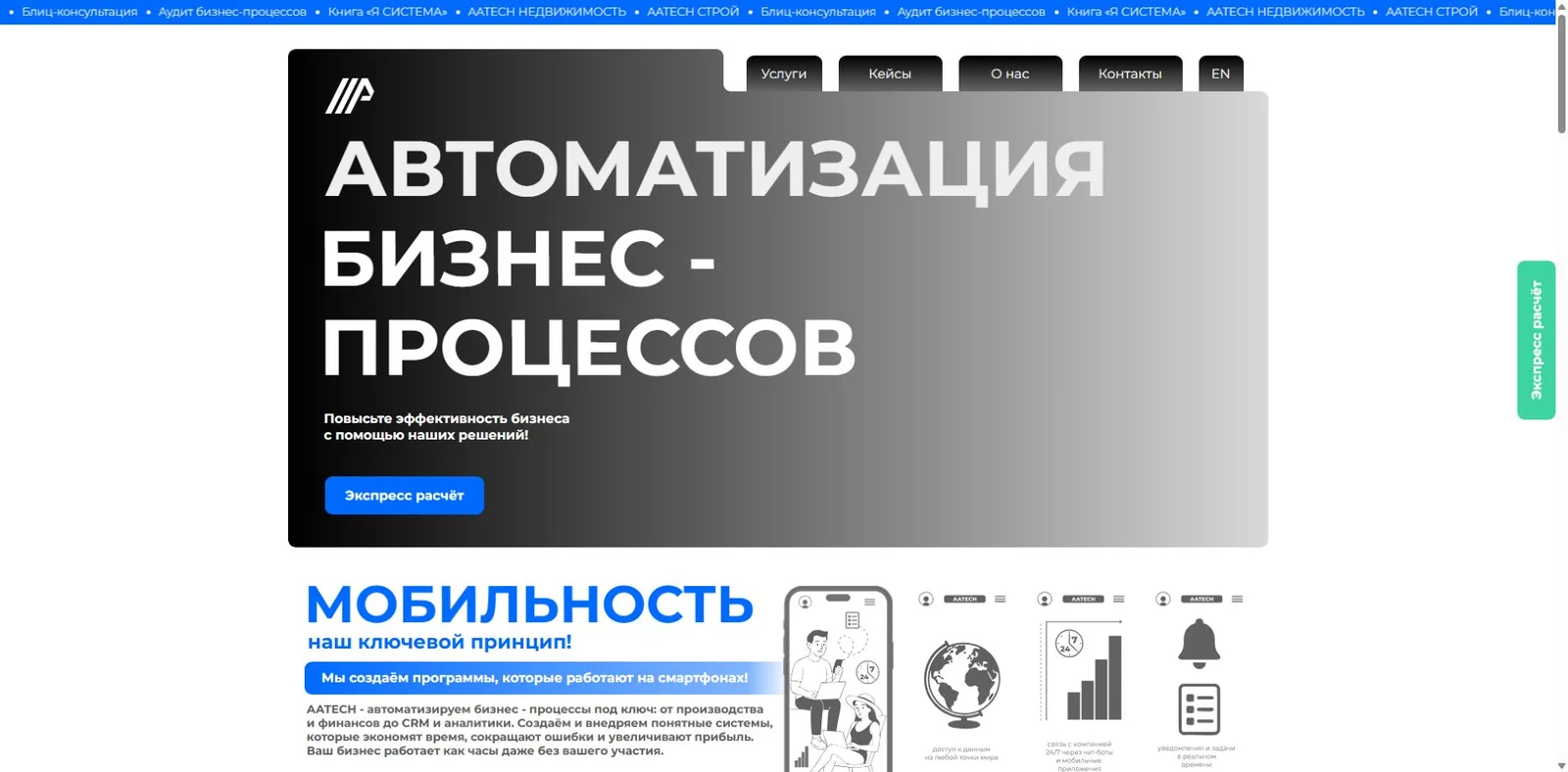Click the bar chart graphic in the 24/7 card
1568x772 pixels.
pos(1095,678)
